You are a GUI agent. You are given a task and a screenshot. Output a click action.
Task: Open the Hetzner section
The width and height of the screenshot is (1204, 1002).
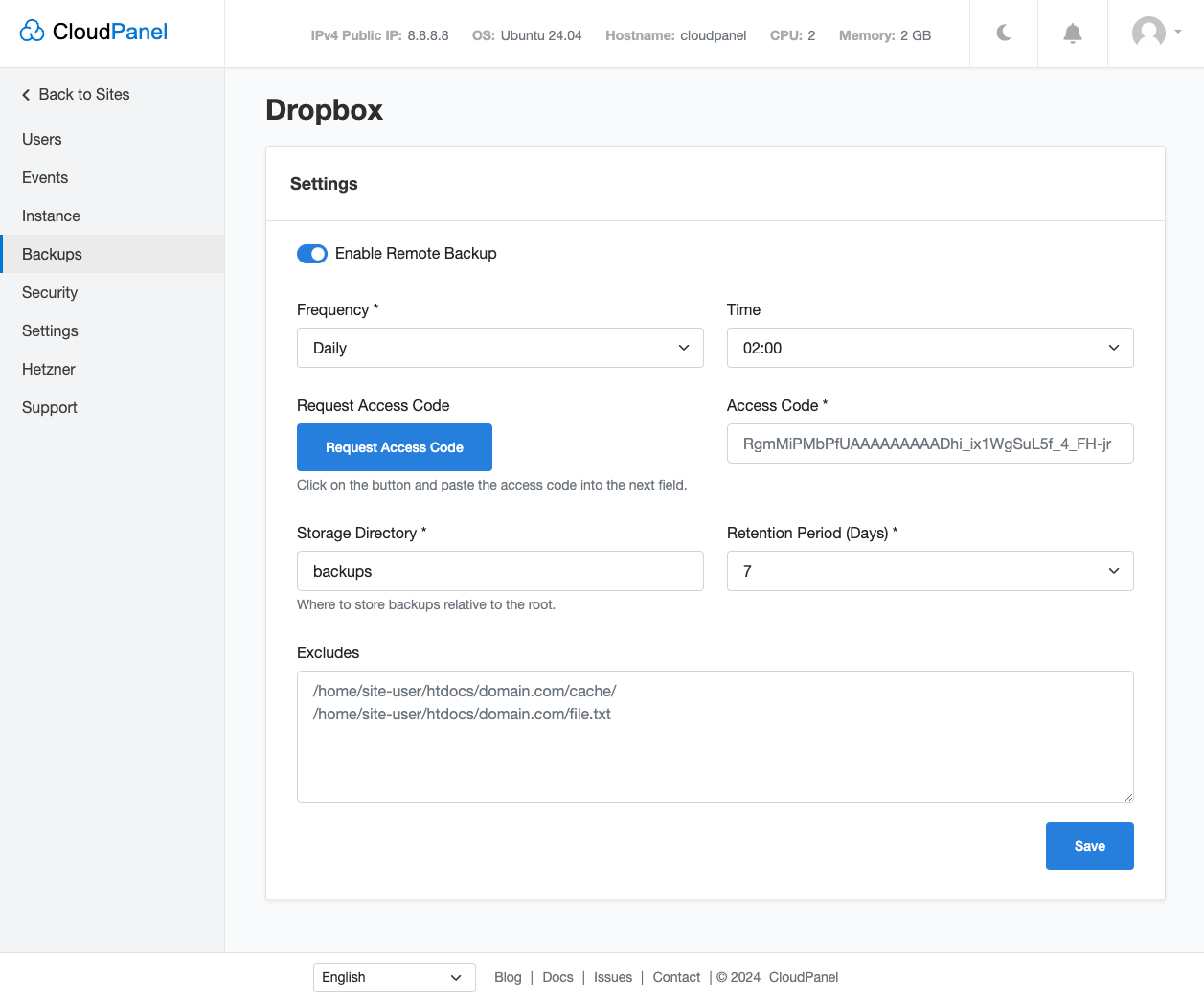click(x=47, y=369)
